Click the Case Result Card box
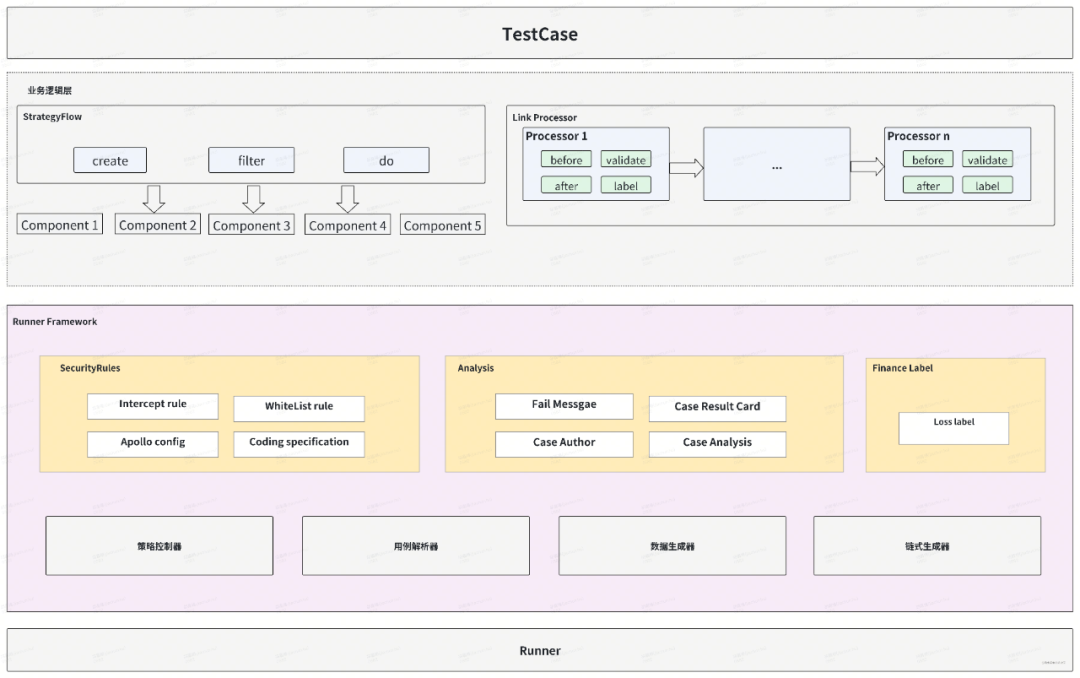 pos(717,408)
